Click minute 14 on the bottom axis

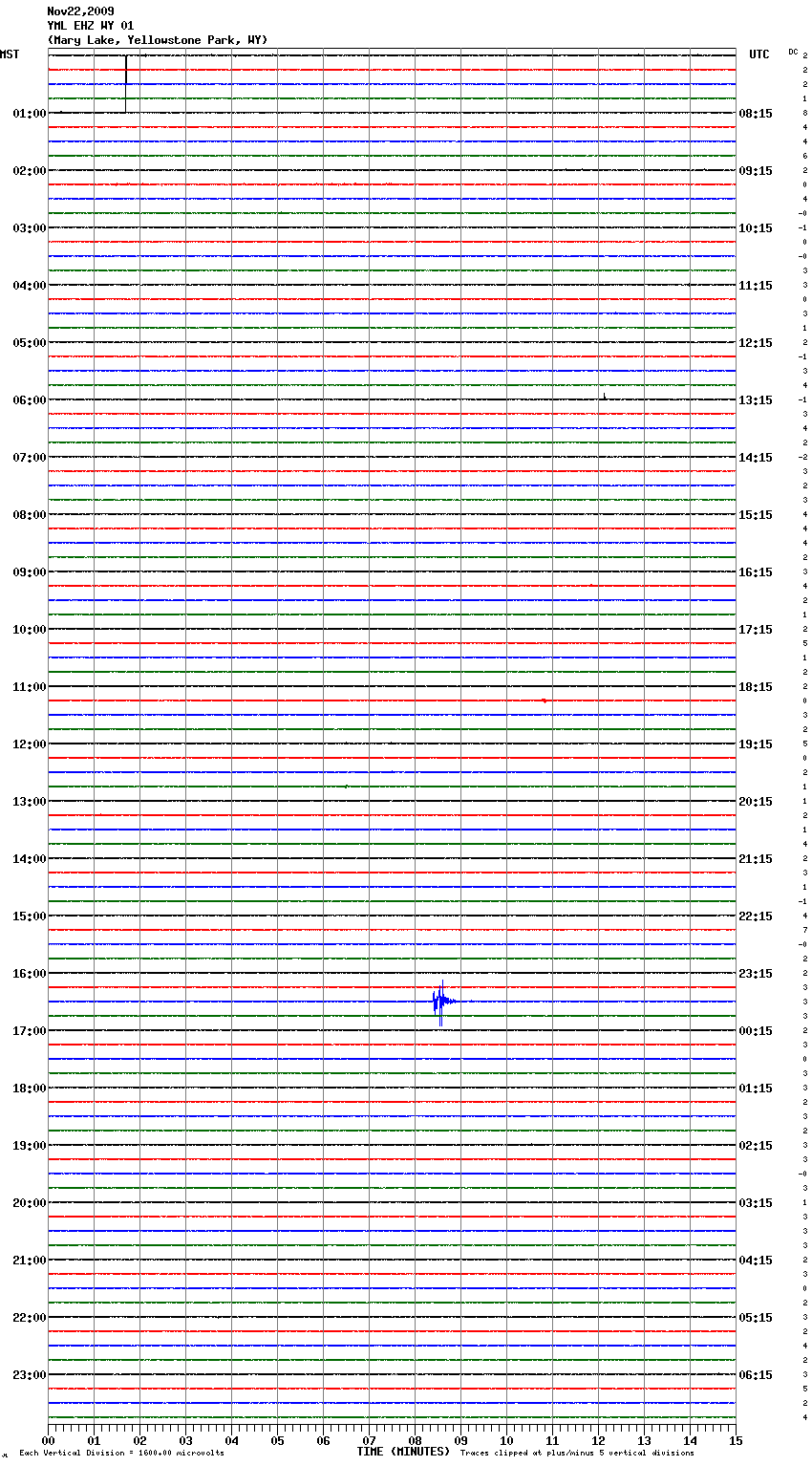(x=690, y=1440)
